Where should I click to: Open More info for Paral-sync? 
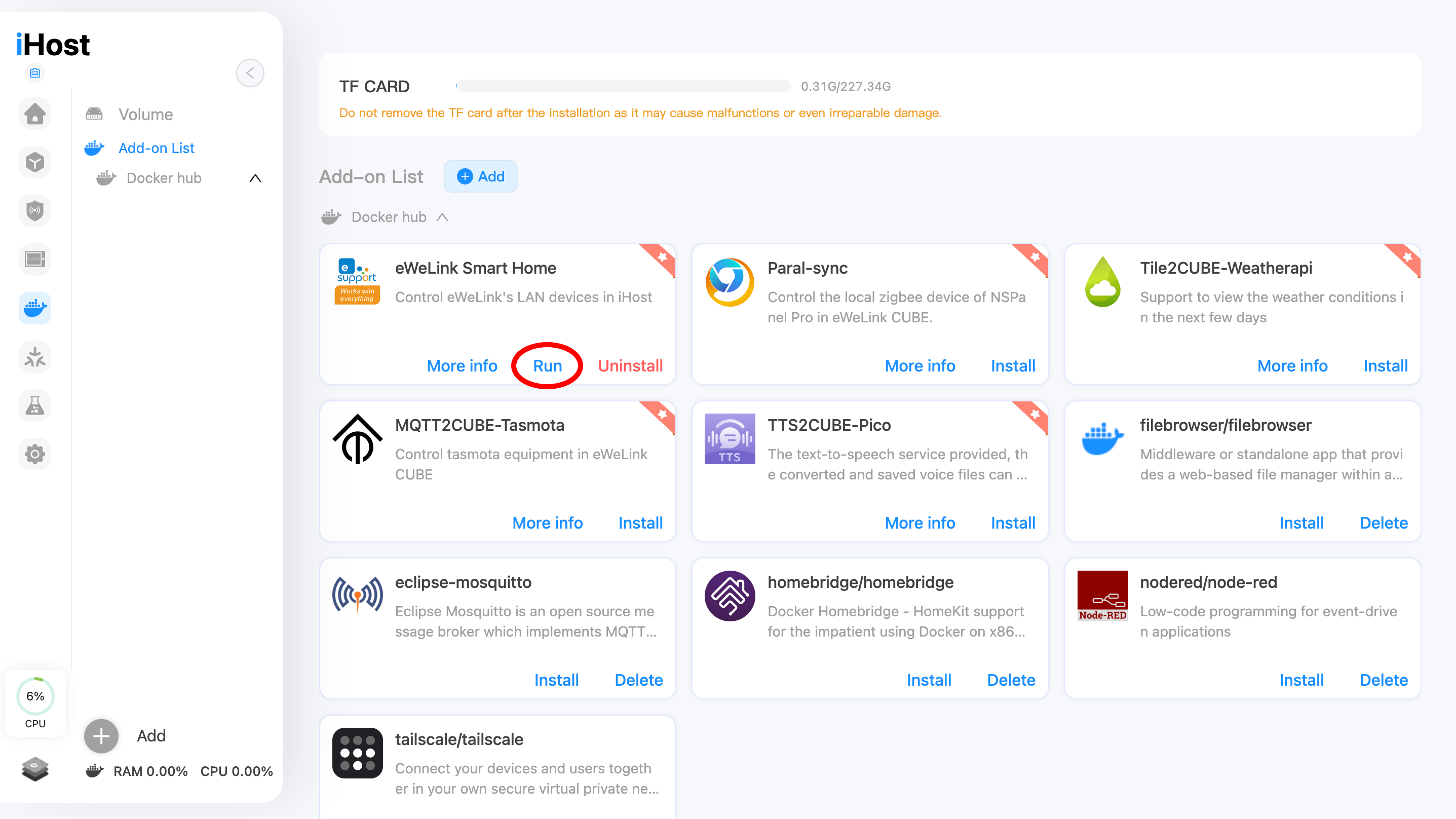919,366
